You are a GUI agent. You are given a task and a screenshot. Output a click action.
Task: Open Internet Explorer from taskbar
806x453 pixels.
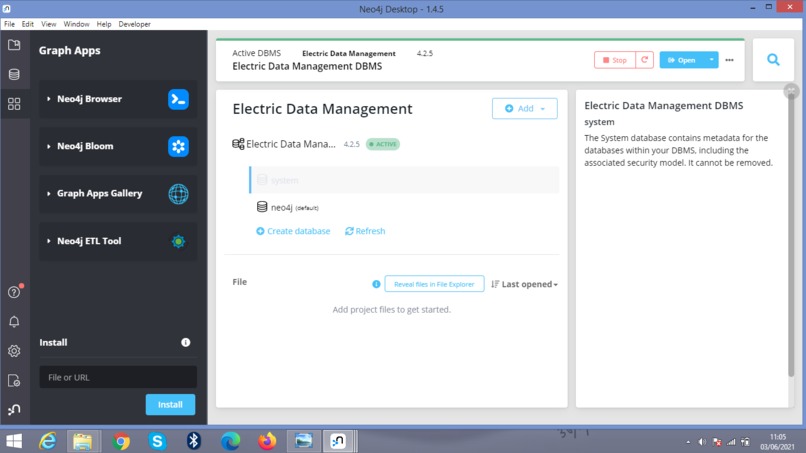tap(48, 441)
